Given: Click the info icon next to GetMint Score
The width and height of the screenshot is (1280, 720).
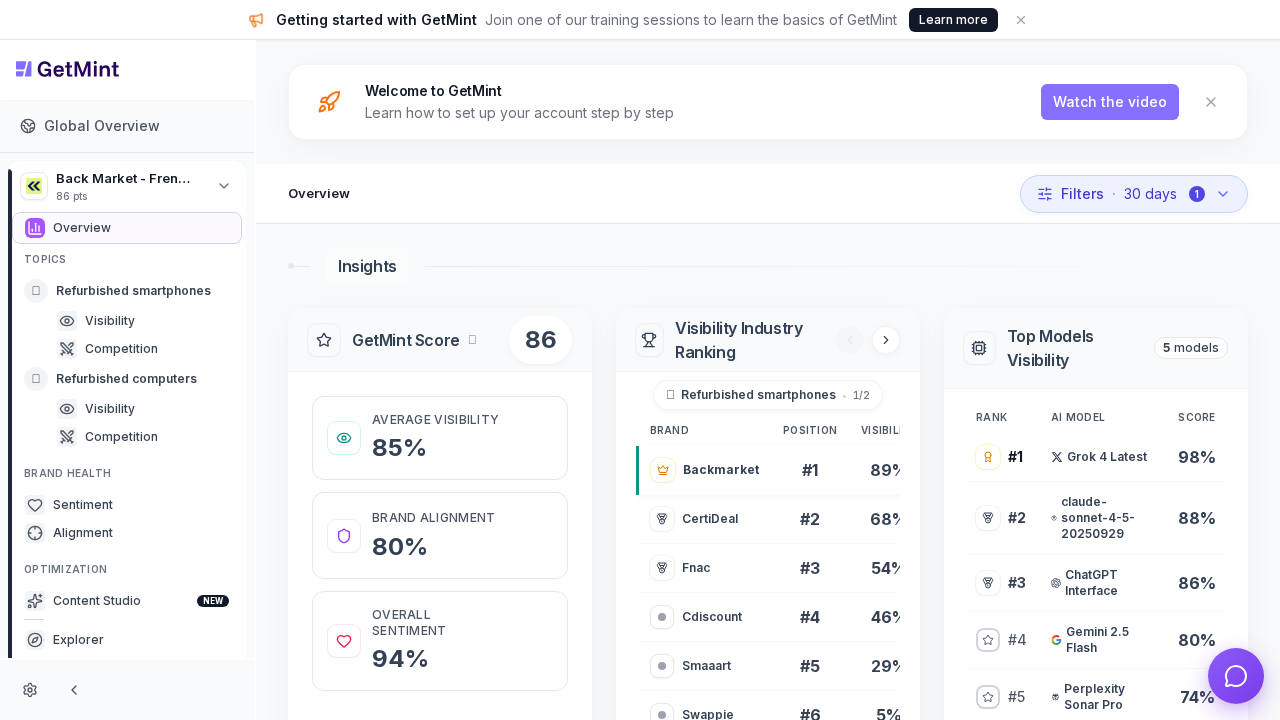Looking at the screenshot, I should click(472, 340).
